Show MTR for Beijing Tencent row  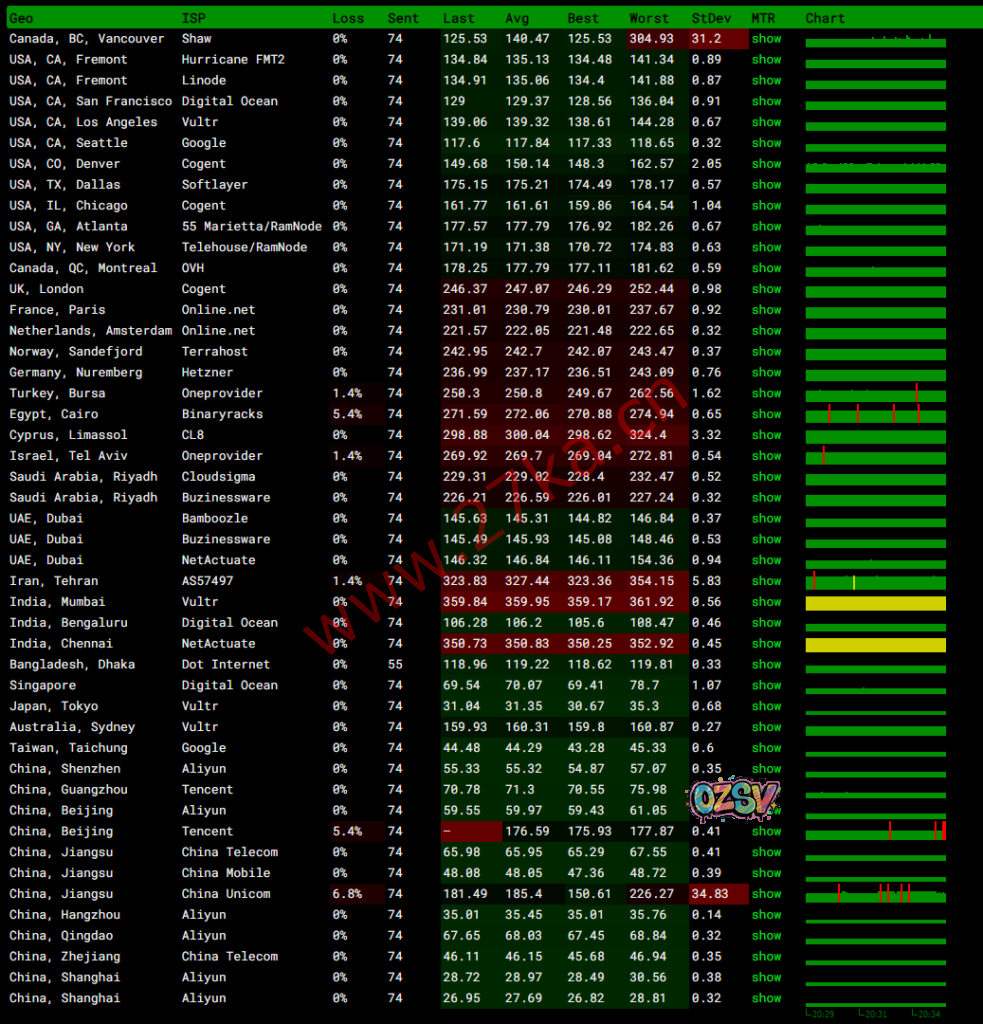coord(766,831)
